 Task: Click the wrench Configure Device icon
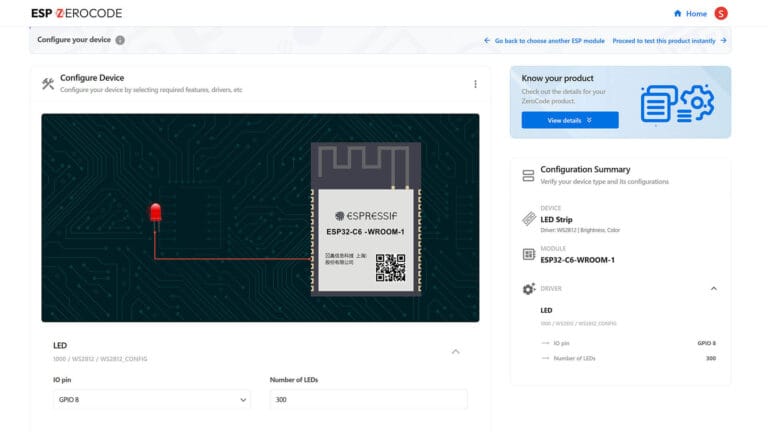coord(48,84)
